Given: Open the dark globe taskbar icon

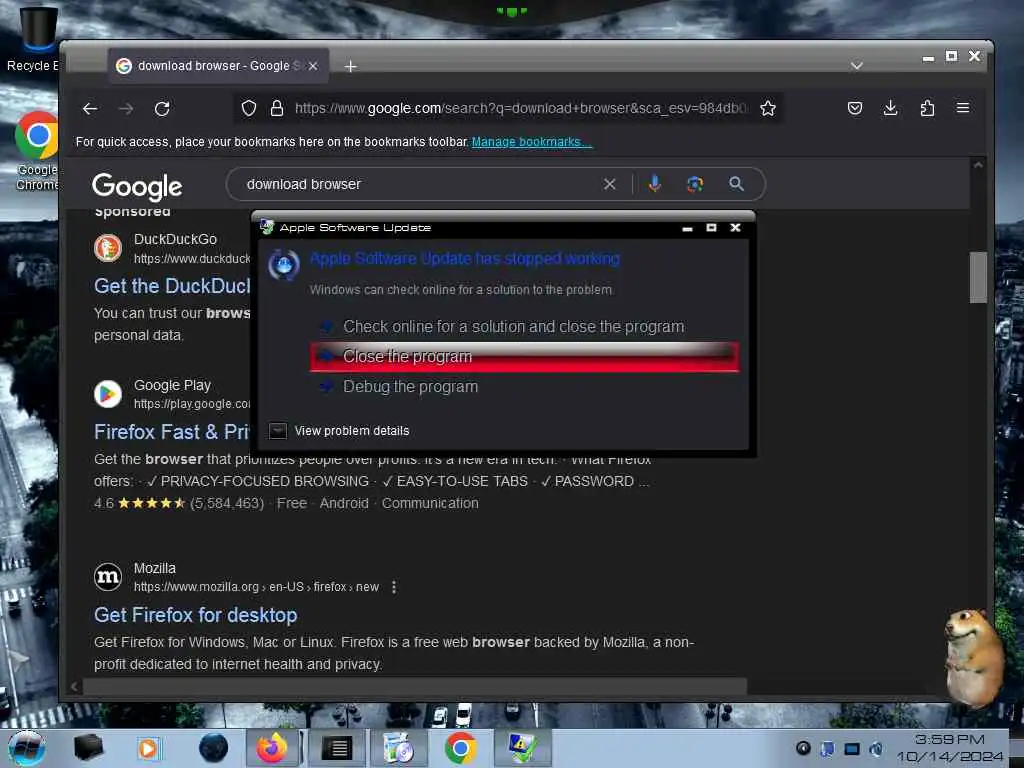Looking at the screenshot, I should 213,748.
